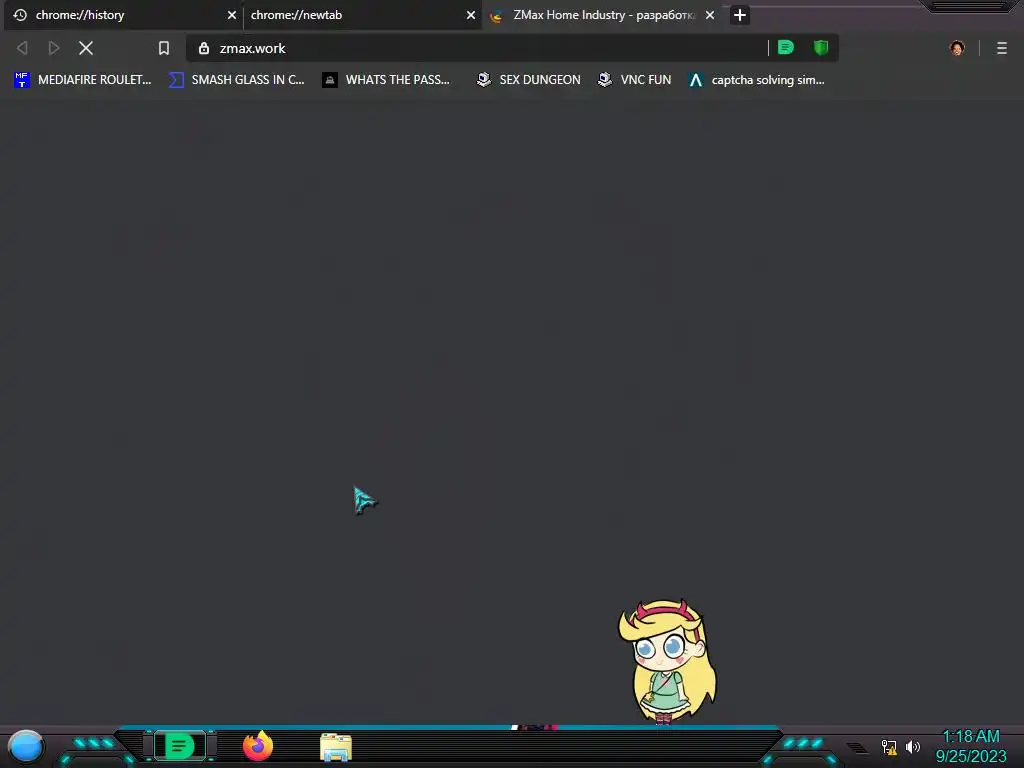
Task: Switch to the chrome://history tab
Action: 123,15
